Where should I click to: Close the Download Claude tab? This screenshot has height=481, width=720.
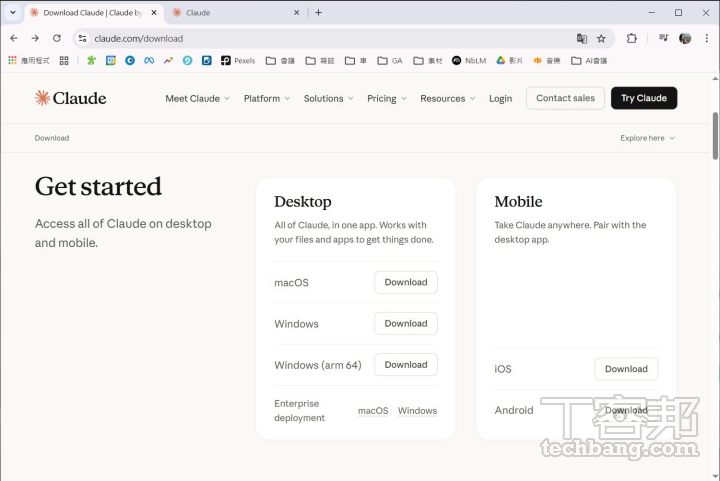(154, 13)
